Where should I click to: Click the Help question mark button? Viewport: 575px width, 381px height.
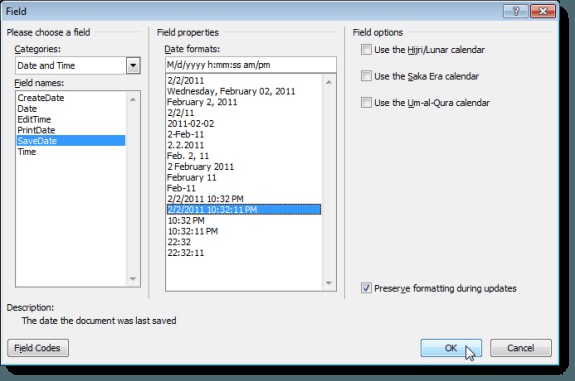click(516, 11)
